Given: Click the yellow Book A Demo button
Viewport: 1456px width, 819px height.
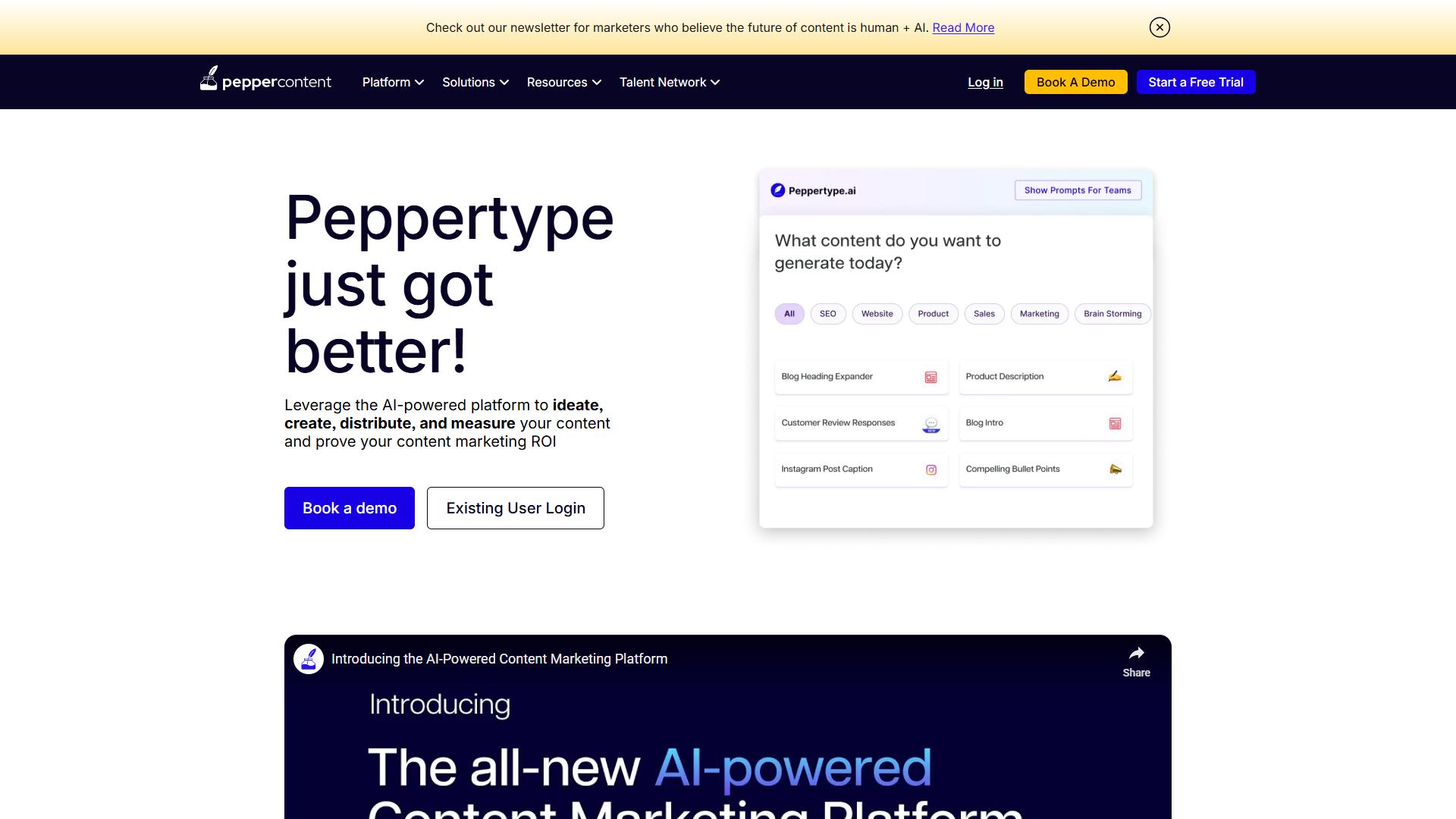Looking at the screenshot, I should pos(1075,82).
